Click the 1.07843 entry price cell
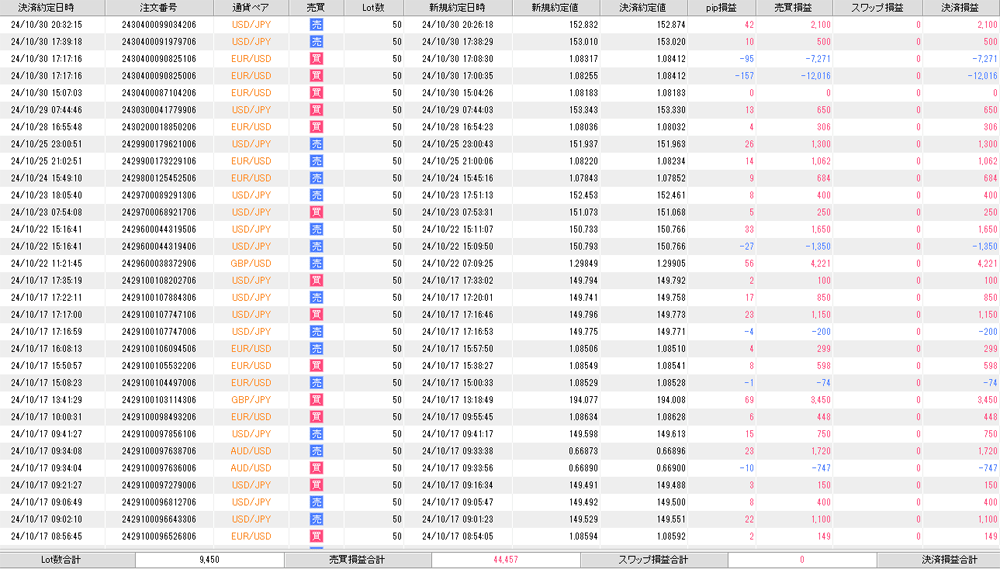Viewport: 1000px width, 569px height. point(584,179)
